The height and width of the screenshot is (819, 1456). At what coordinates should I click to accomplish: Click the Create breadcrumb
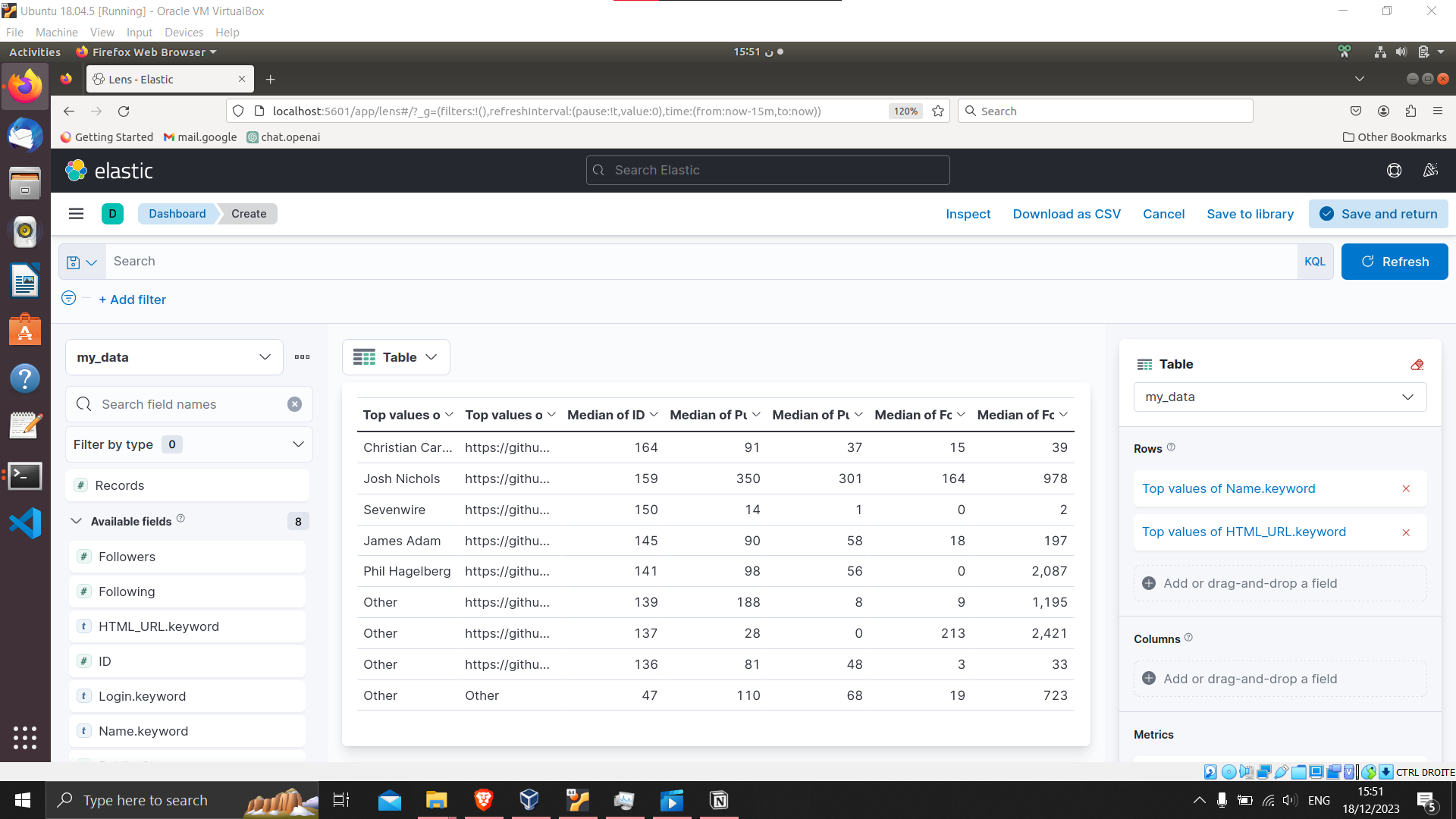click(x=249, y=214)
